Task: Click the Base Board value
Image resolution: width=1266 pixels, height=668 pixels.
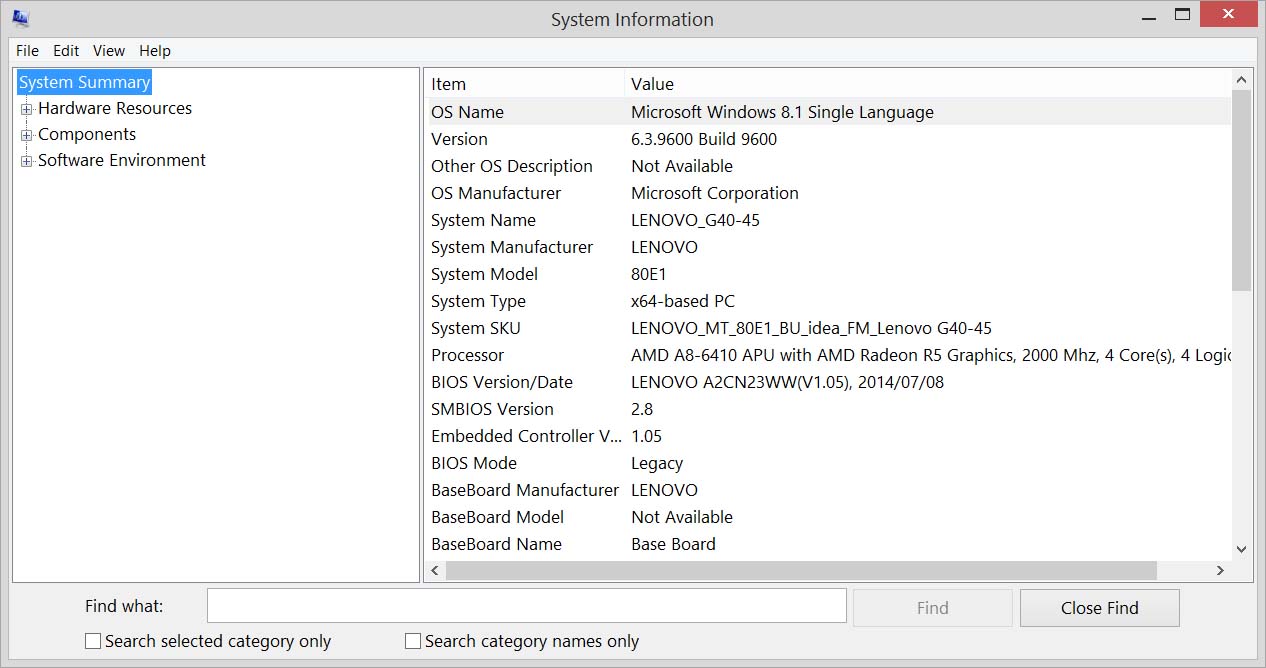Action: click(x=673, y=544)
